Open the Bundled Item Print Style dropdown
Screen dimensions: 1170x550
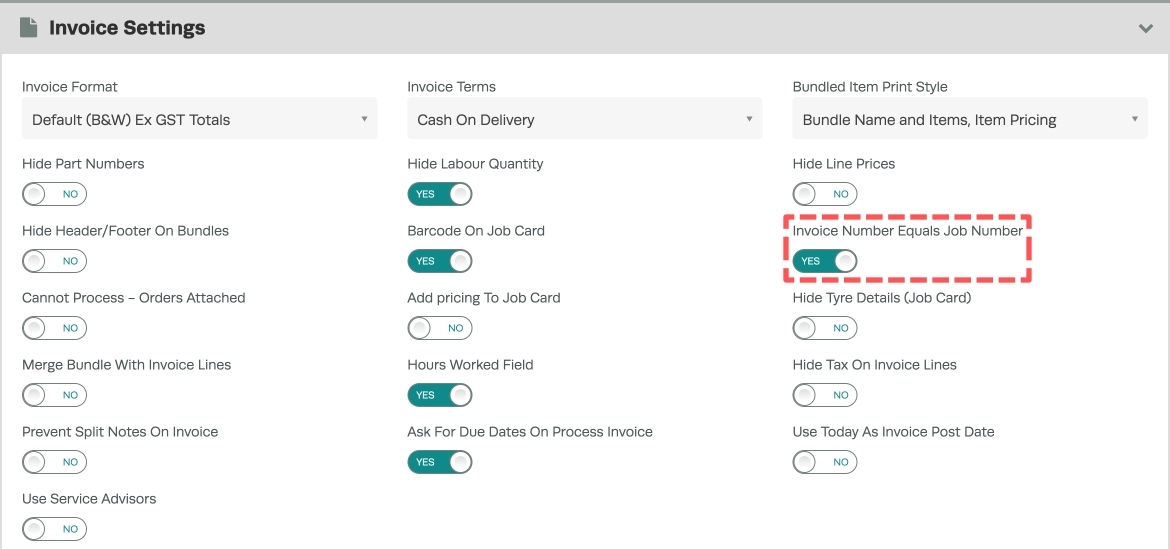tap(970, 119)
